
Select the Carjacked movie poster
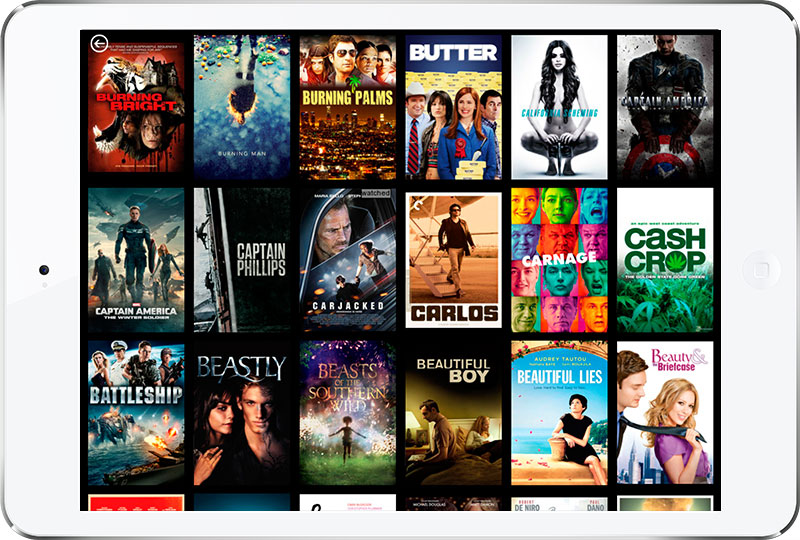tap(347, 260)
